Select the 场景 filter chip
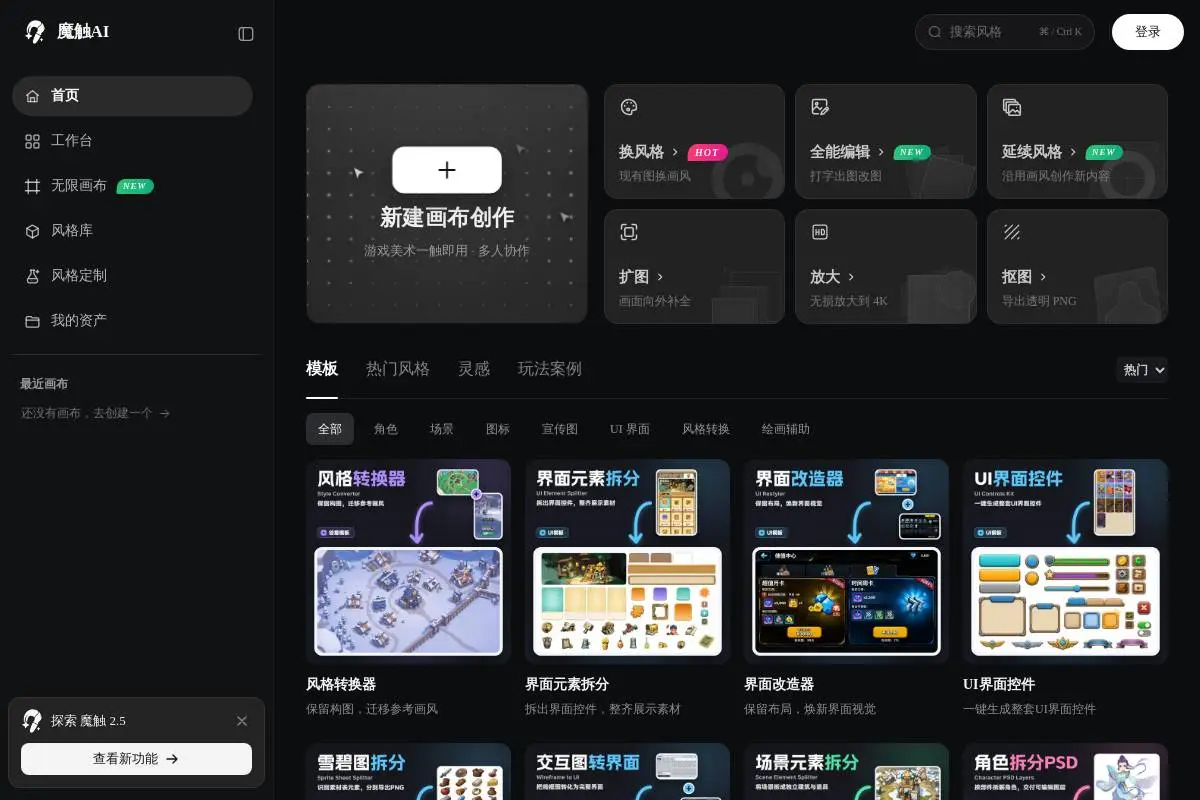The width and height of the screenshot is (1200, 800). 442,429
